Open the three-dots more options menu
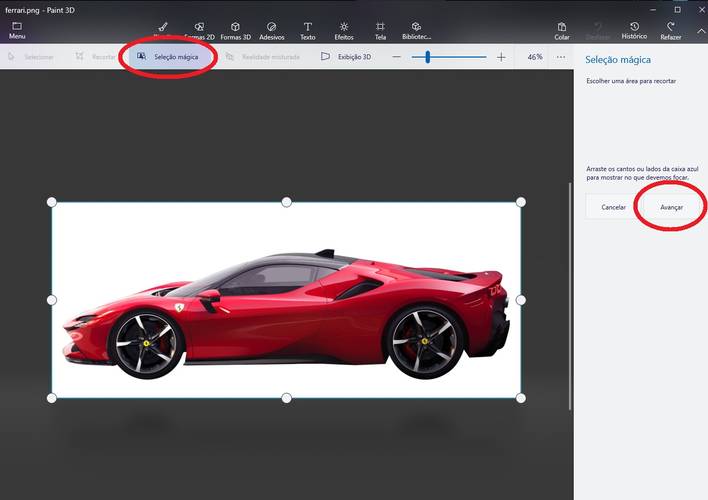Screen dimensions: 708x500 [x=560, y=57]
